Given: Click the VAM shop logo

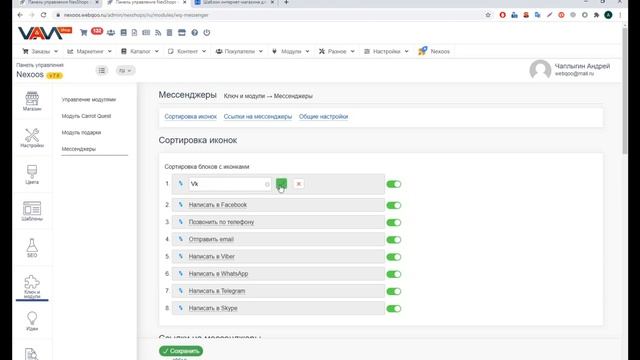Looking at the screenshot, I should 44,33.
